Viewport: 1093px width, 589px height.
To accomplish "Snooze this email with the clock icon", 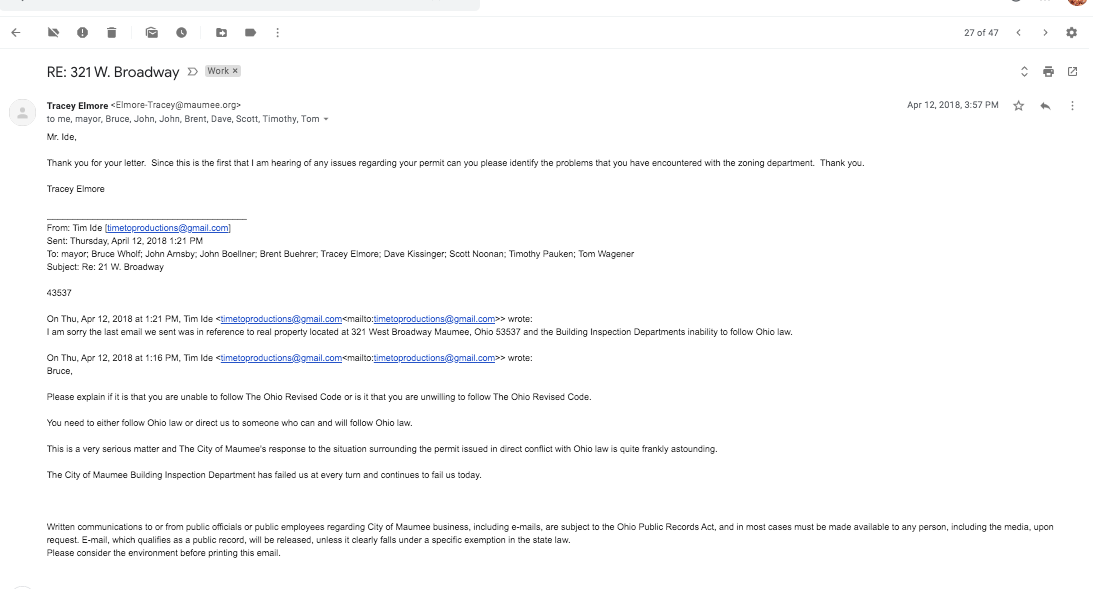I will point(181,33).
